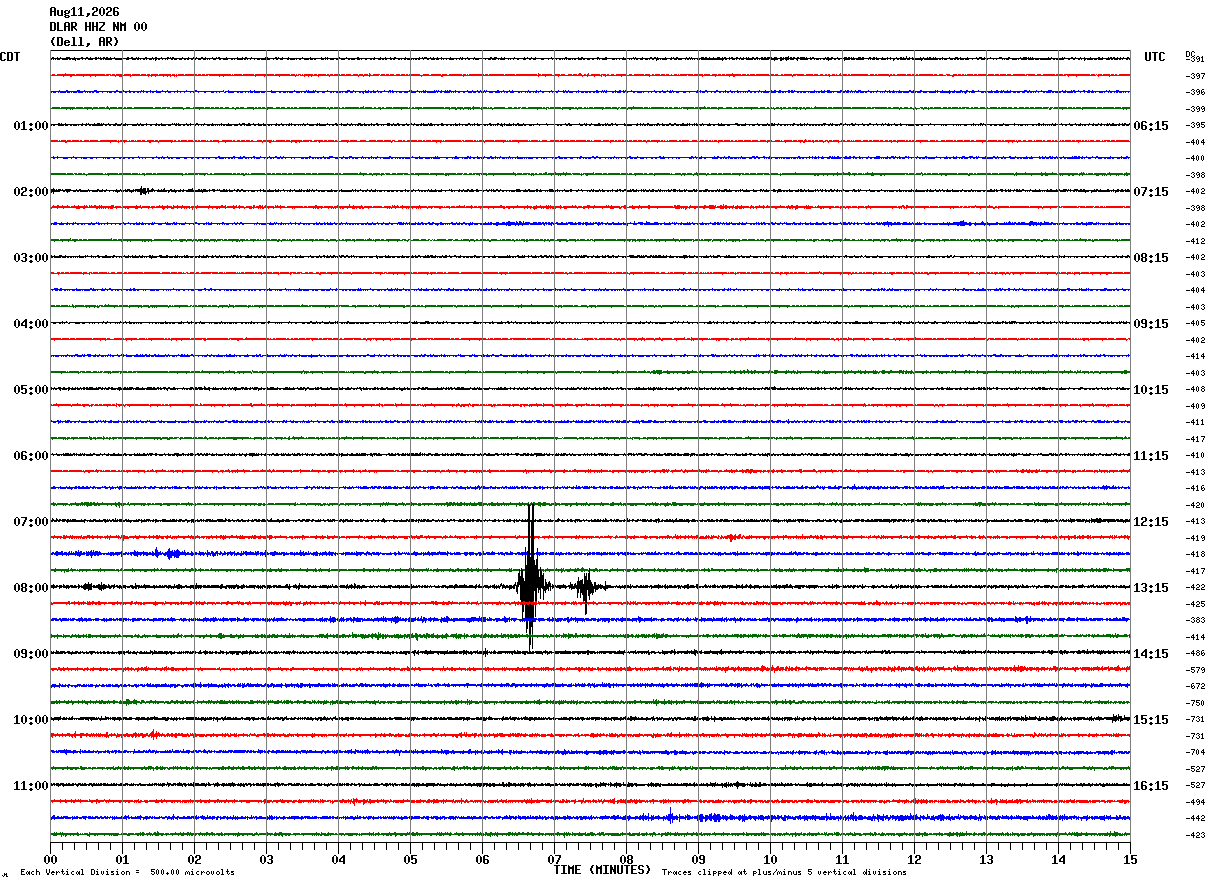Select the 16:15 UTC time label
1210x886 pixels.
[1150, 785]
